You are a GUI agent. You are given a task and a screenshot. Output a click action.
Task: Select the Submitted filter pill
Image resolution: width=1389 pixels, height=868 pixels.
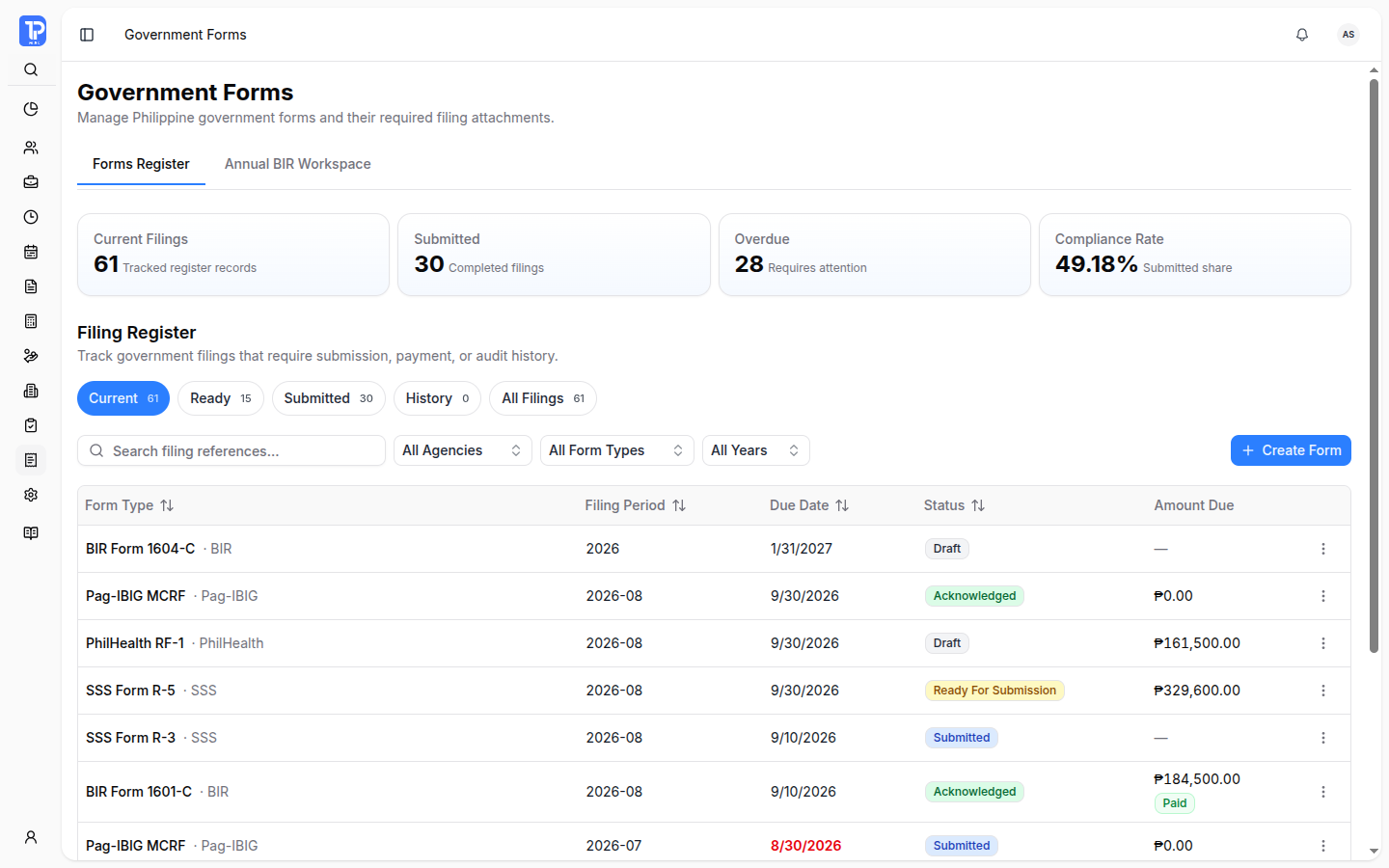329,398
